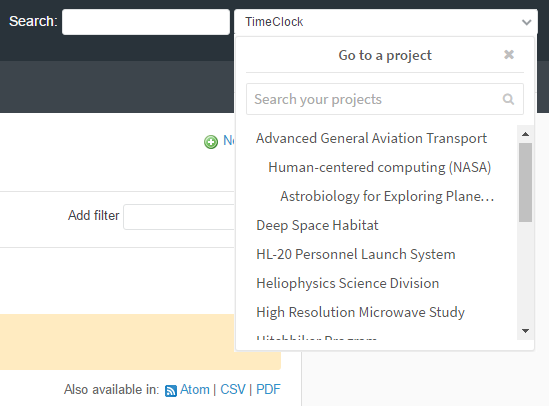Choose Heliophysics Science Division project

[x=348, y=284]
